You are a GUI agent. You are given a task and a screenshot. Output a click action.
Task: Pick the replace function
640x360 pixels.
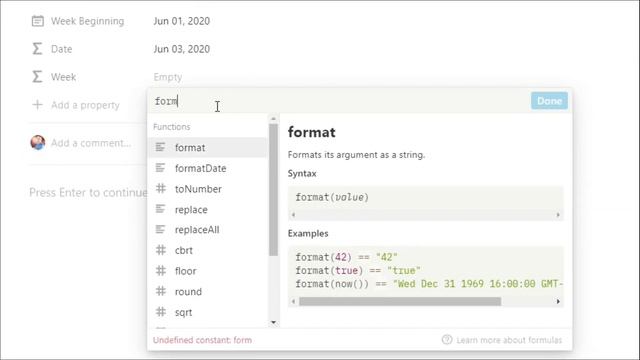click(208, 209)
